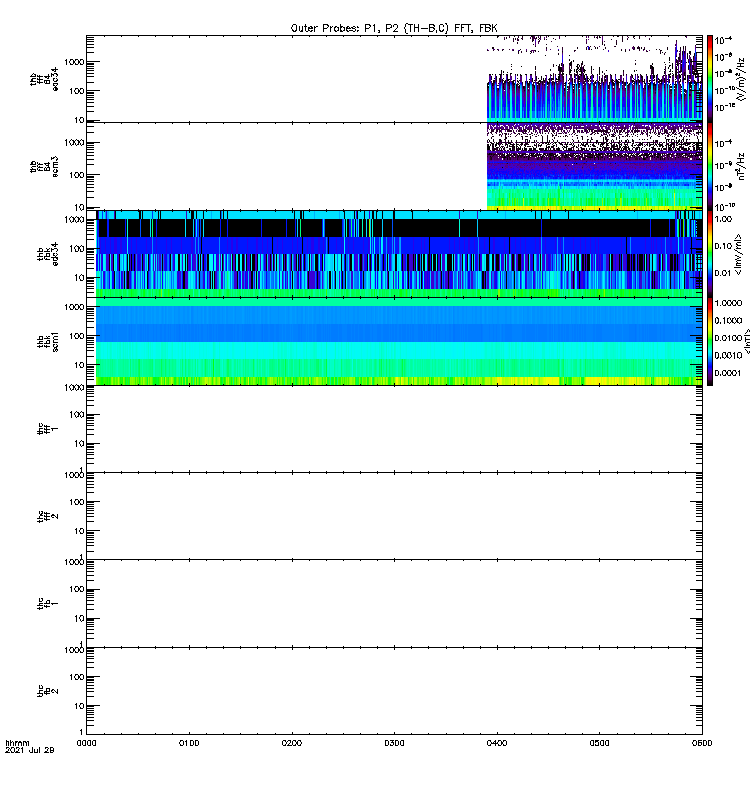Click the 'thb fbk scm1' axis label
The height and width of the screenshot is (800, 750).
(48, 342)
